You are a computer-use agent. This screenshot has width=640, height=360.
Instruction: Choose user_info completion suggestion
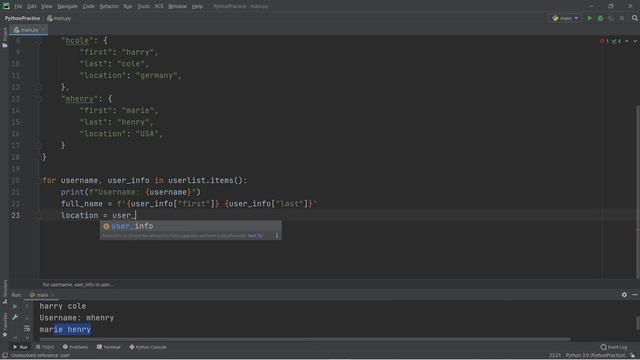[x=191, y=226]
